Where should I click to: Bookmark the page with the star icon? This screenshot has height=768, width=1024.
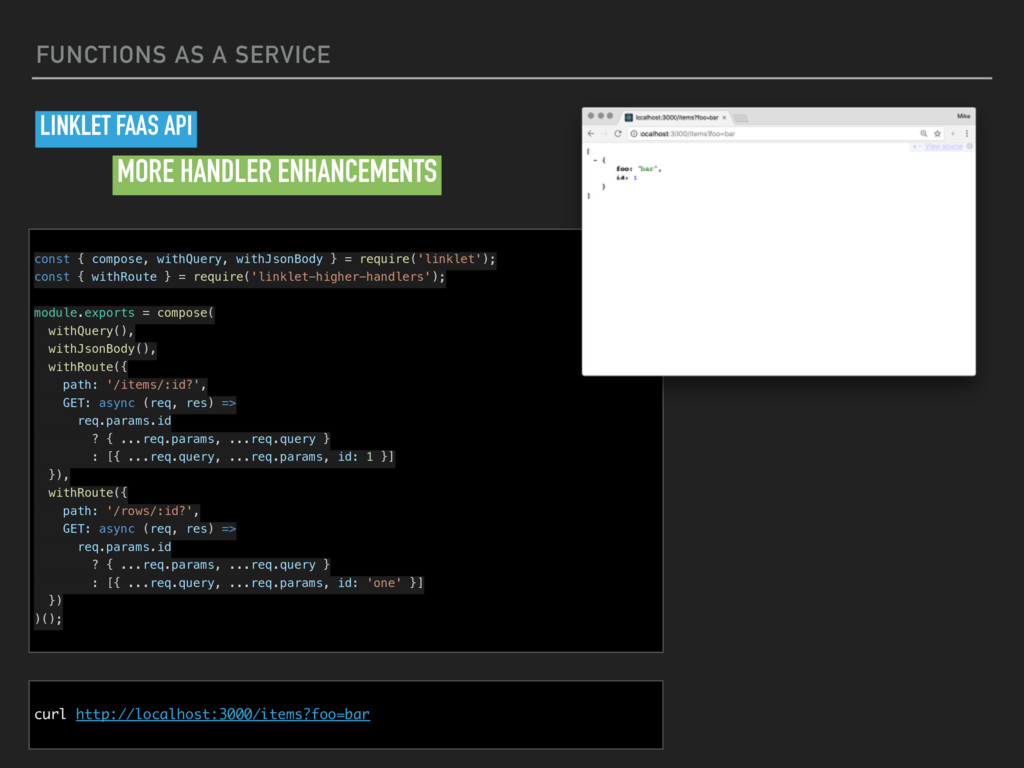point(937,134)
